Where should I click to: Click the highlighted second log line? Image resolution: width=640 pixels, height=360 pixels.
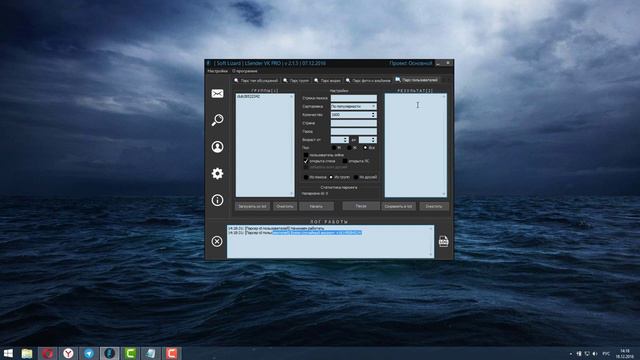point(295,233)
